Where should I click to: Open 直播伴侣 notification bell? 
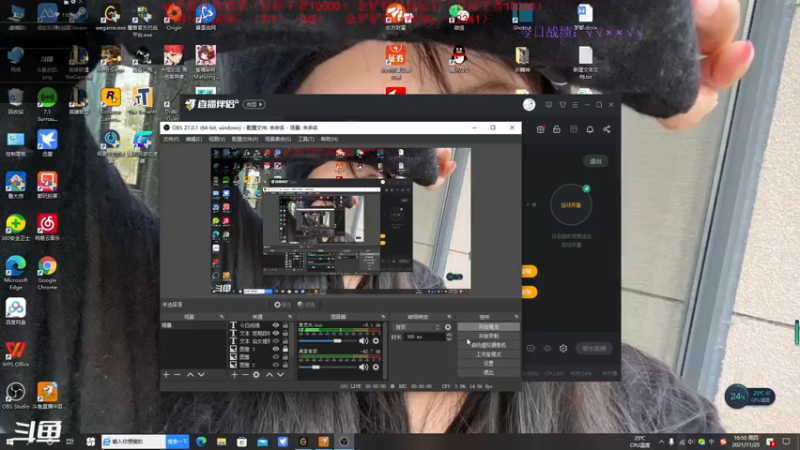[590, 130]
